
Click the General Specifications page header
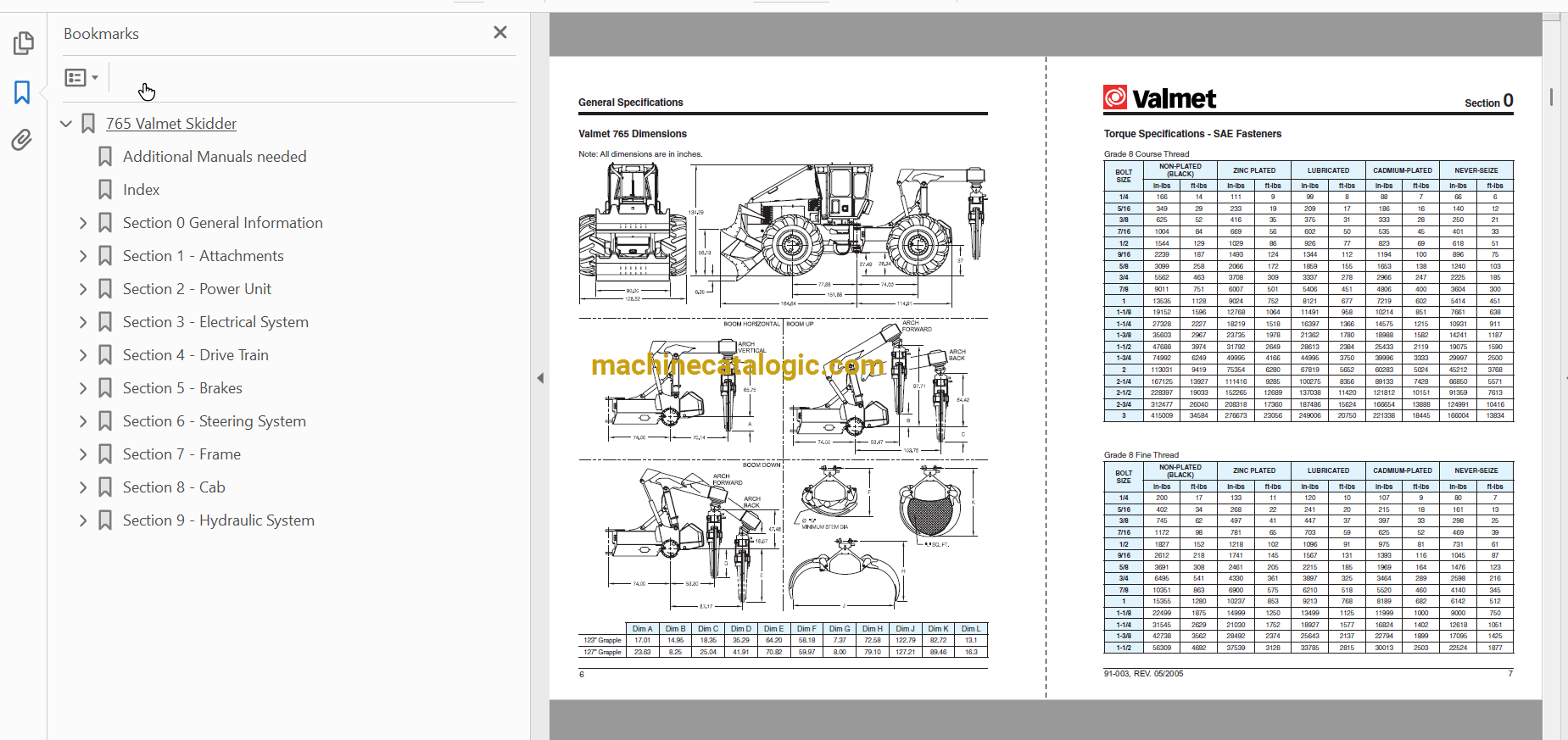pos(630,103)
